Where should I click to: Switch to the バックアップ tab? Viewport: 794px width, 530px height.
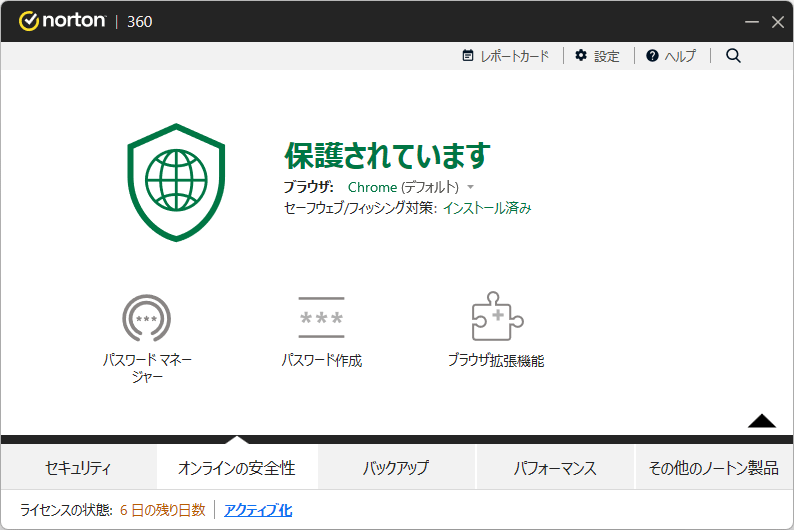[x=396, y=467]
